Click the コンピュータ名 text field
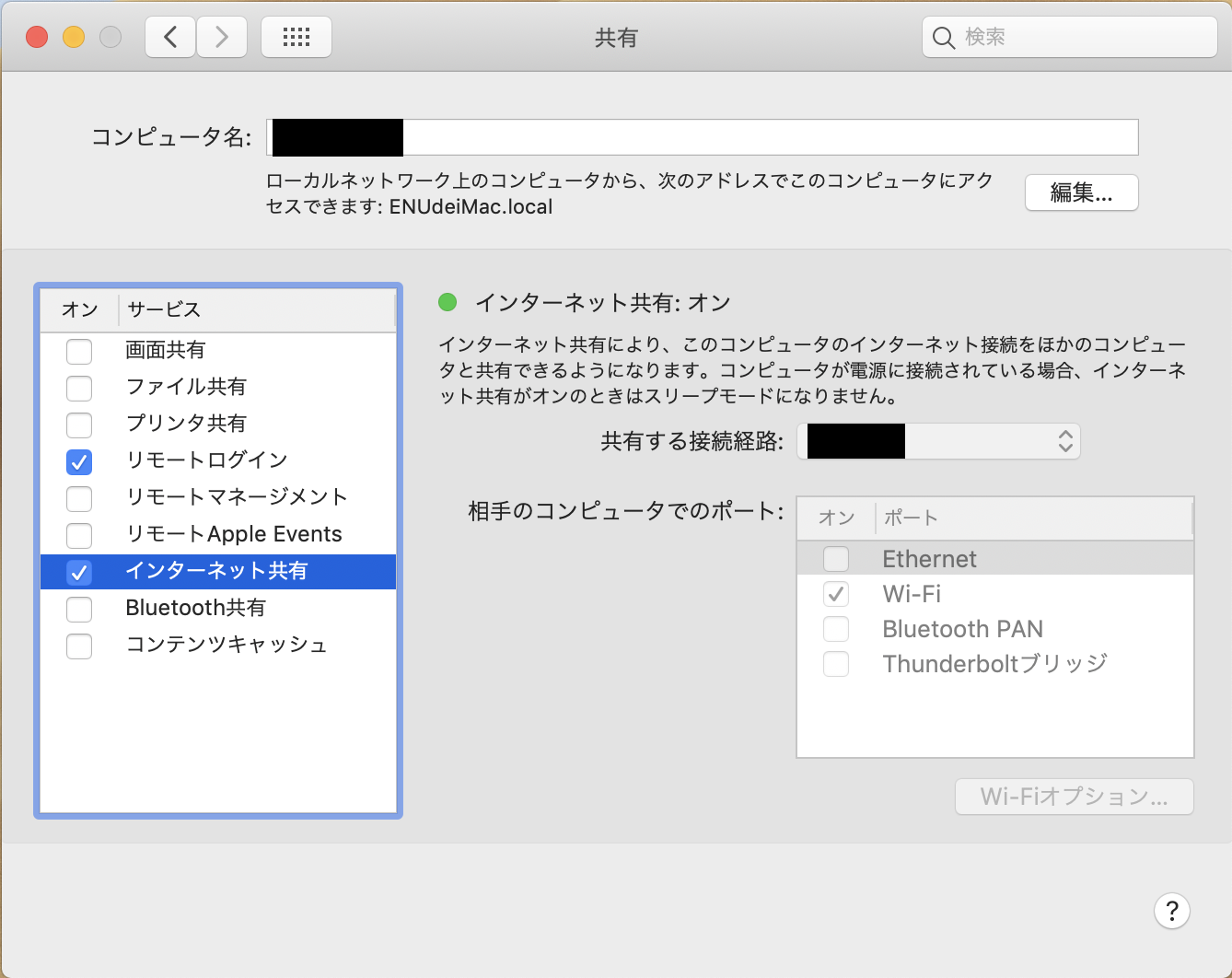Viewport: 1232px width, 978px height. point(645,136)
